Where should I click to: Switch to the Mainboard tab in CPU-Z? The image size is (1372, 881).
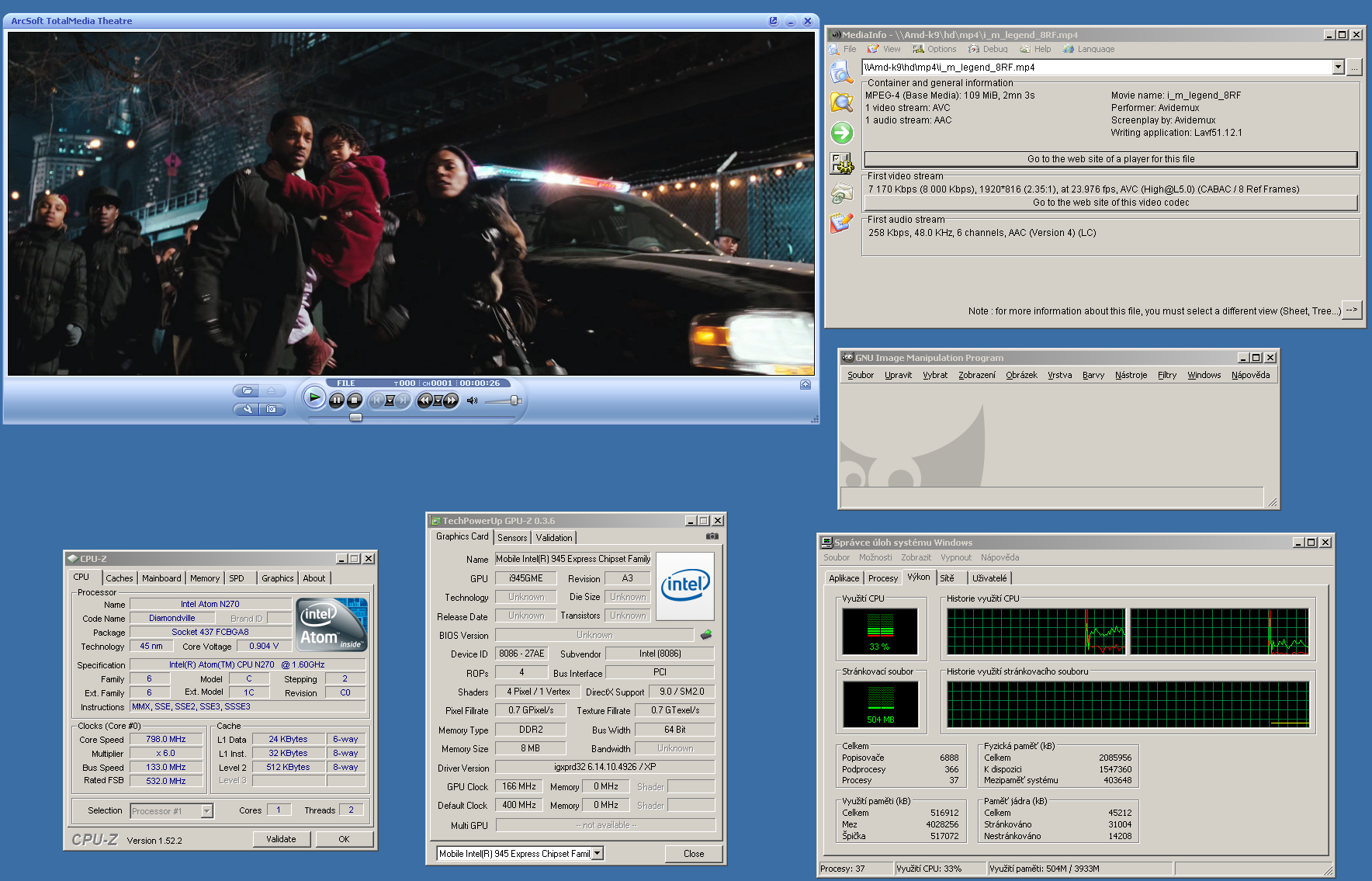pyautogui.click(x=161, y=578)
